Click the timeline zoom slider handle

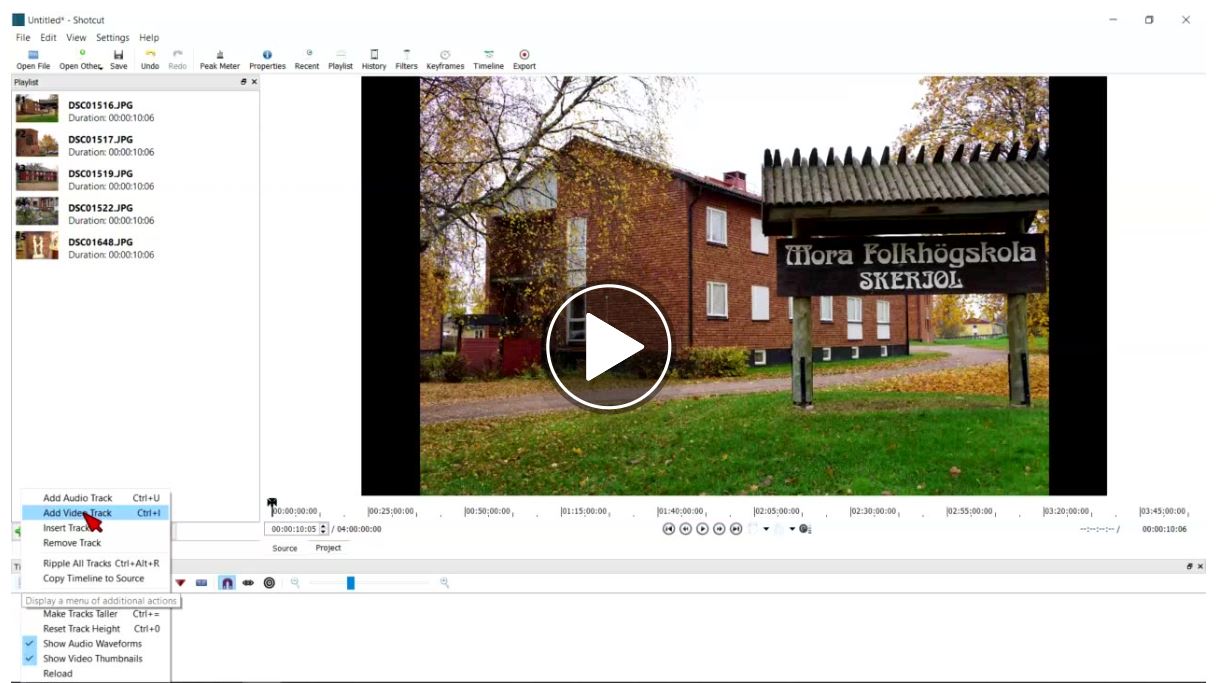(351, 582)
